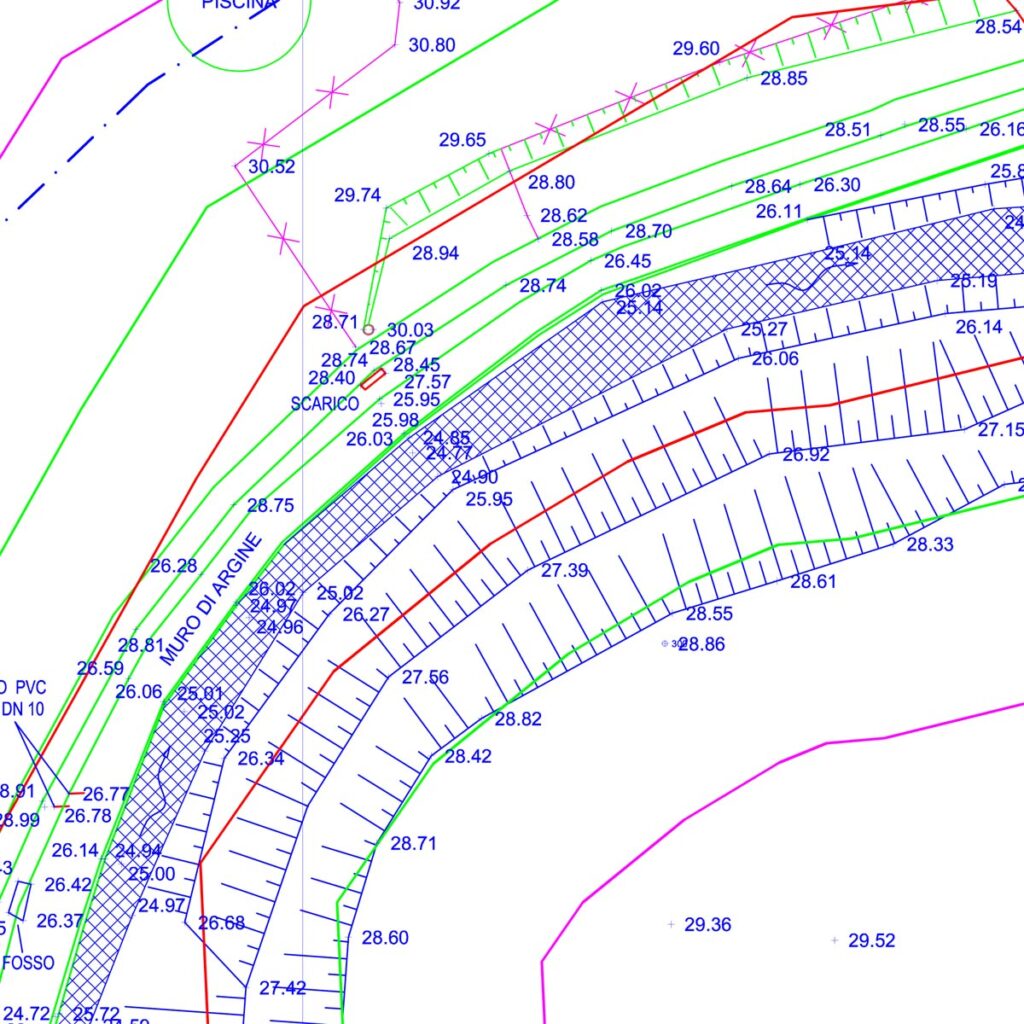Select spot height 29.74

coord(357,195)
